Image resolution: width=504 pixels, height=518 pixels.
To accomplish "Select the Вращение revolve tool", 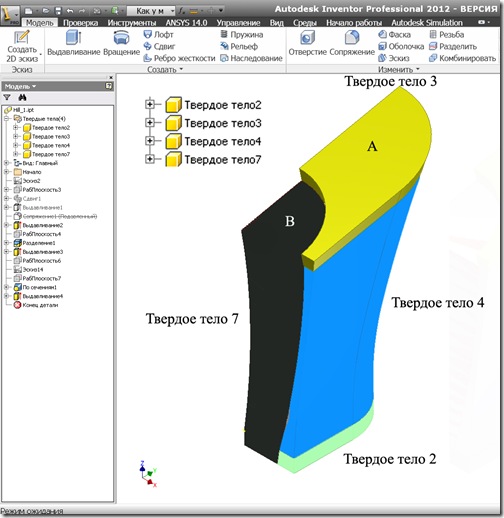I will point(121,43).
